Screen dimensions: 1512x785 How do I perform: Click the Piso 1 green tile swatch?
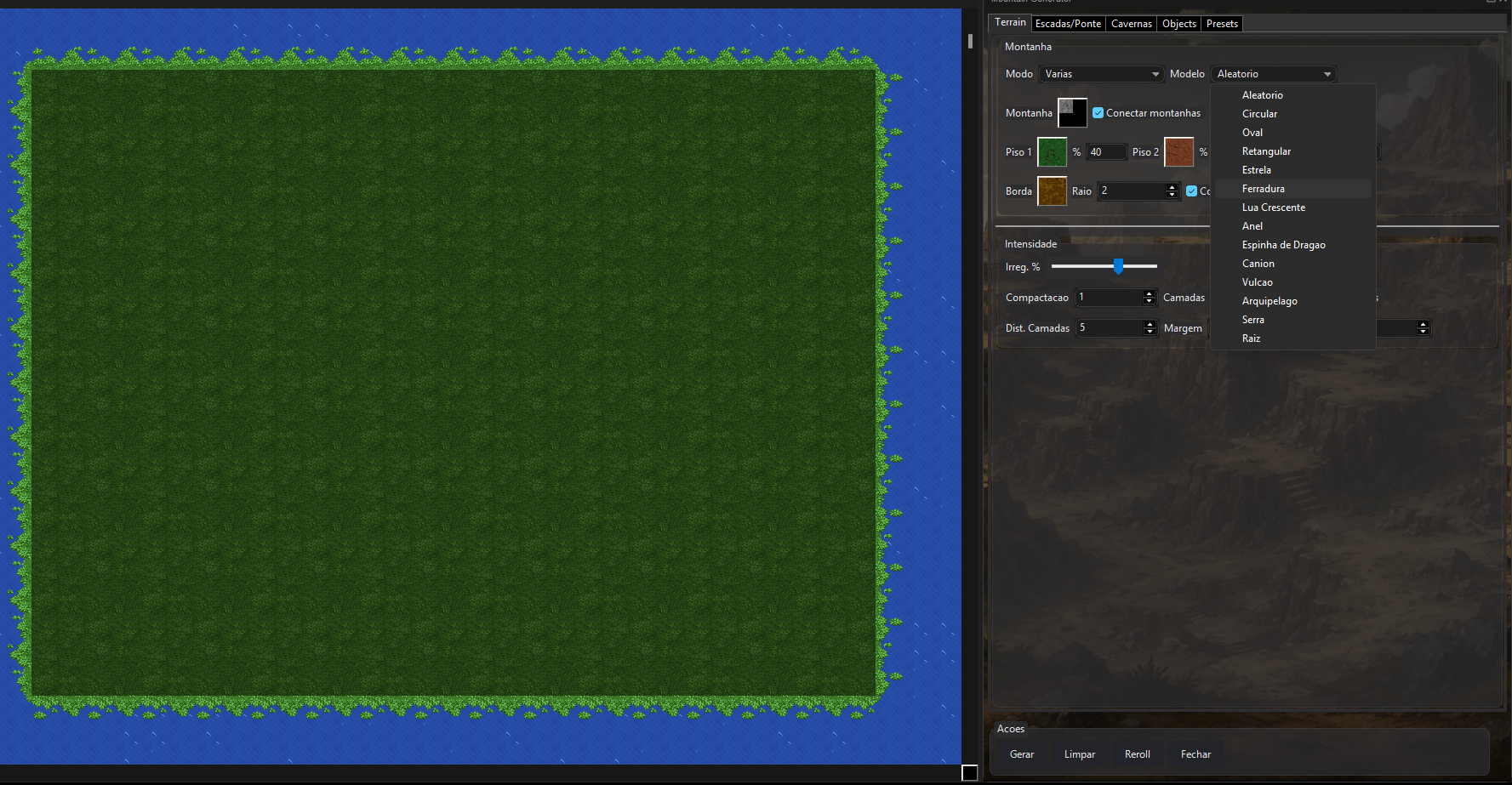tap(1052, 152)
